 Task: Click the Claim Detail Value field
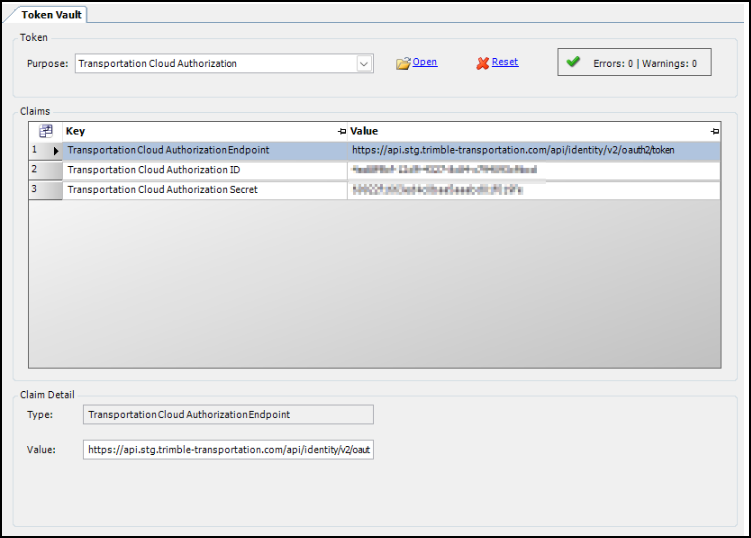tap(228, 450)
